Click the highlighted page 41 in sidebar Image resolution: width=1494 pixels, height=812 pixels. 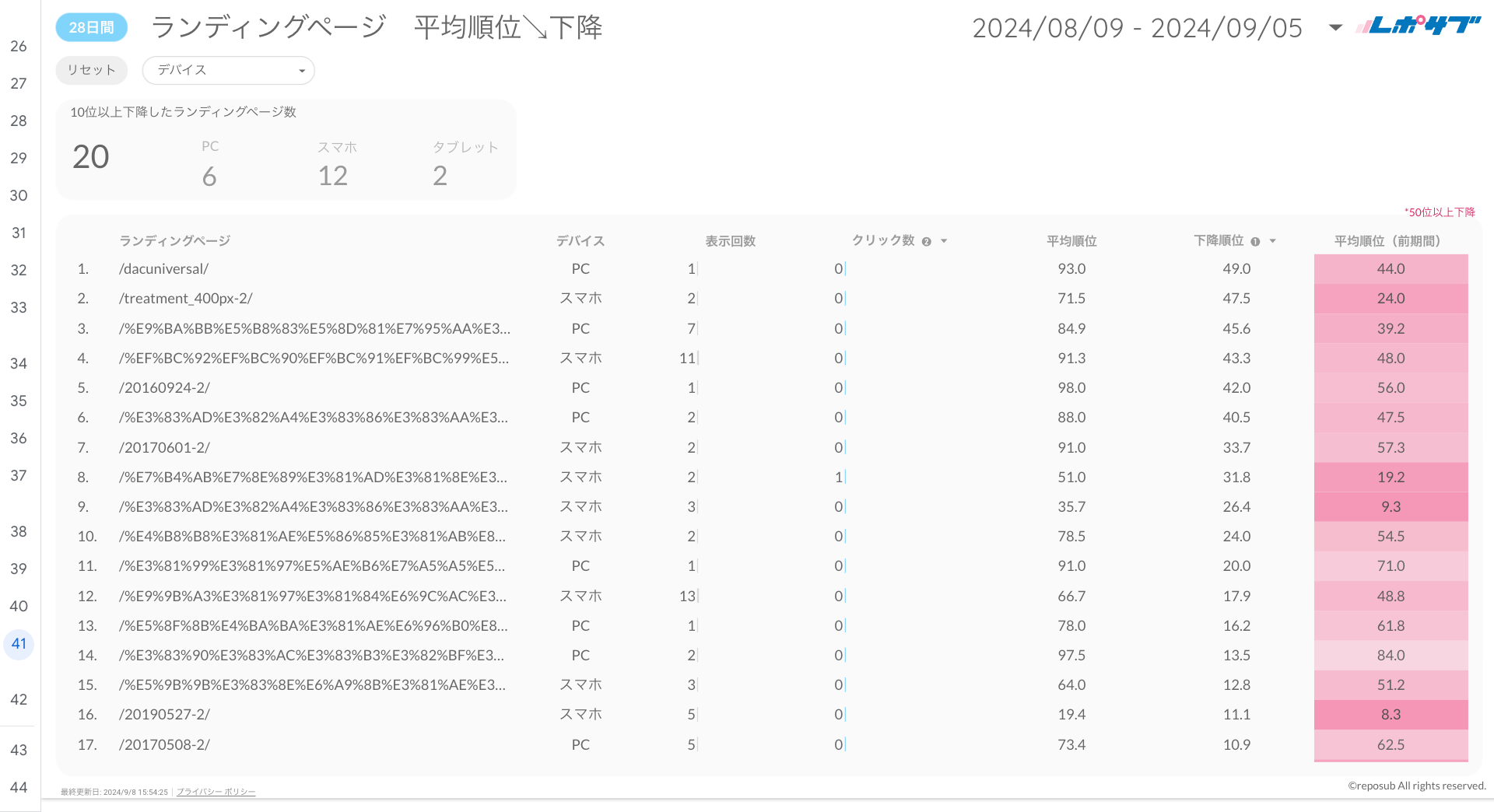pos(18,644)
